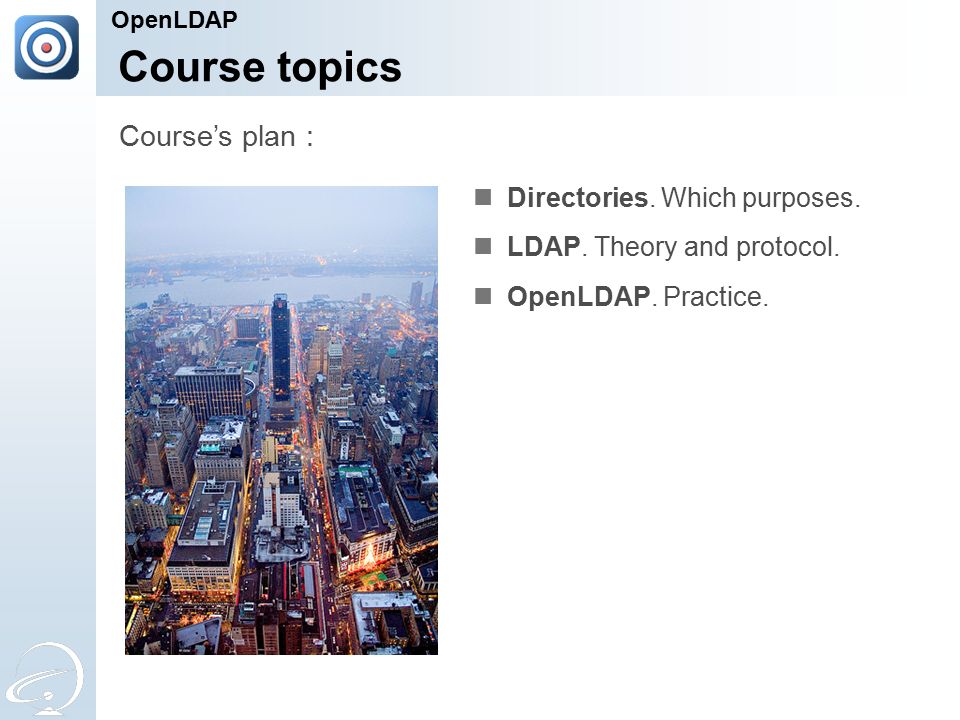Click the bold word Directories

coord(577,198)
